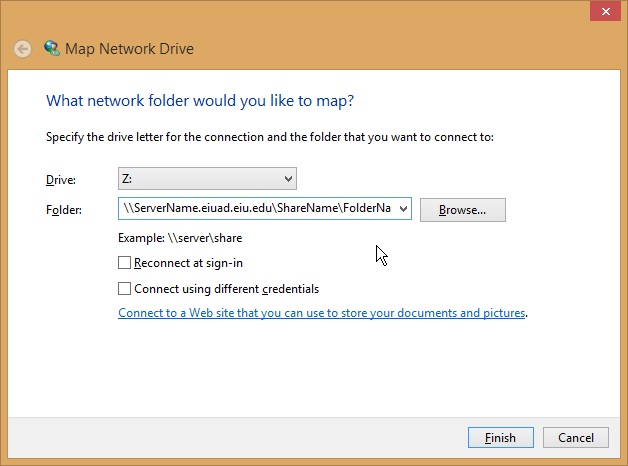628x466 pixels.
Task: Click the 'Reconnect at sign-in' label text
Action: [189, 263]
